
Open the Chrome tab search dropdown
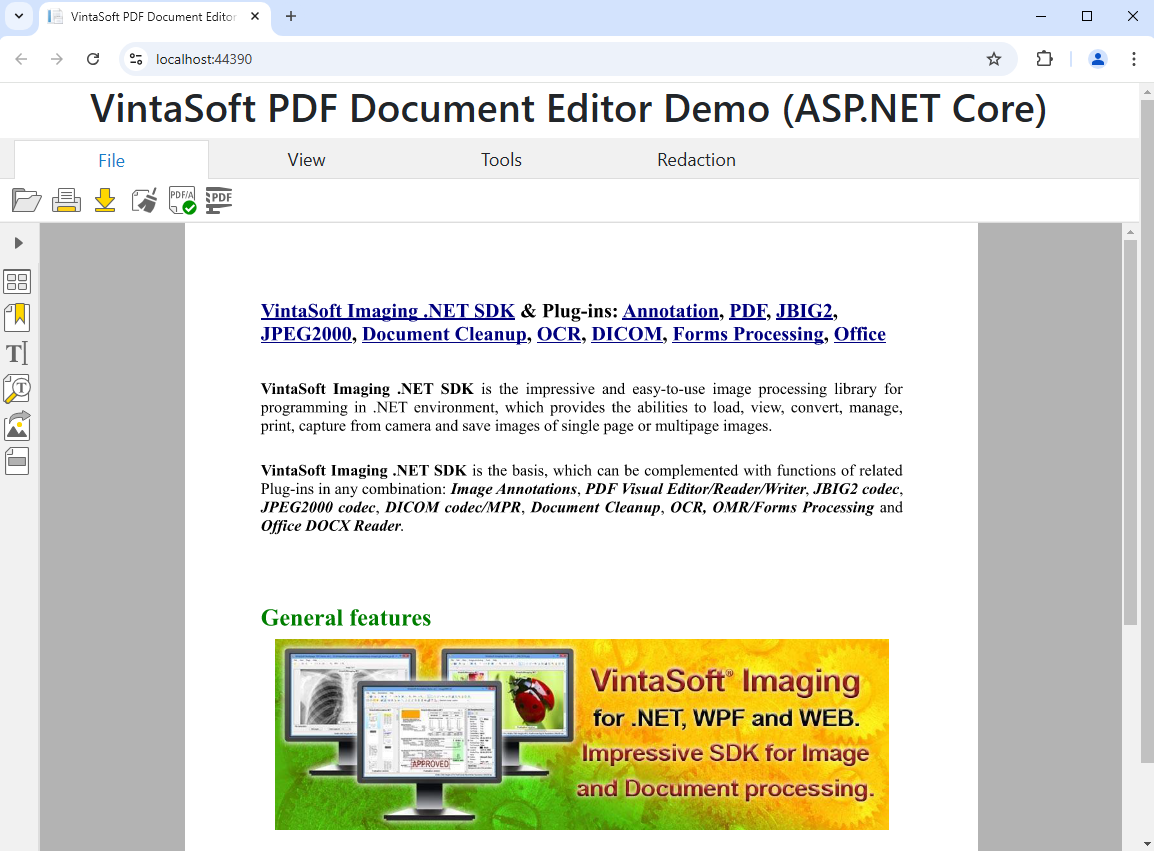tap(18, 17)
